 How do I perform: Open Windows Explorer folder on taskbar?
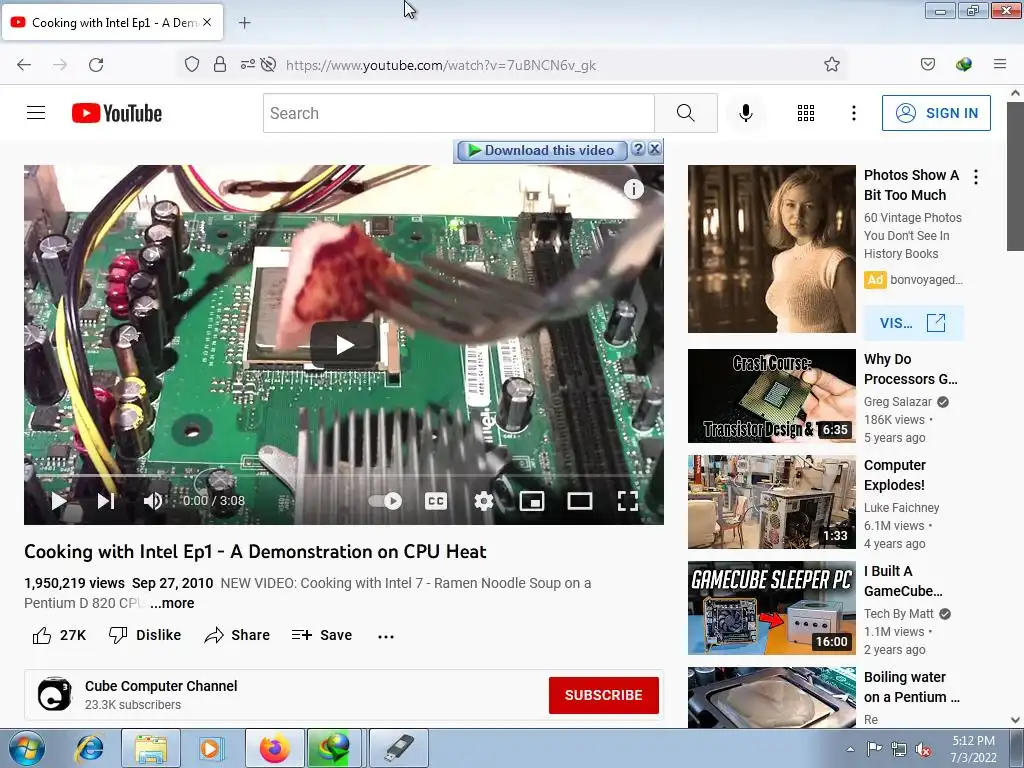151,748
